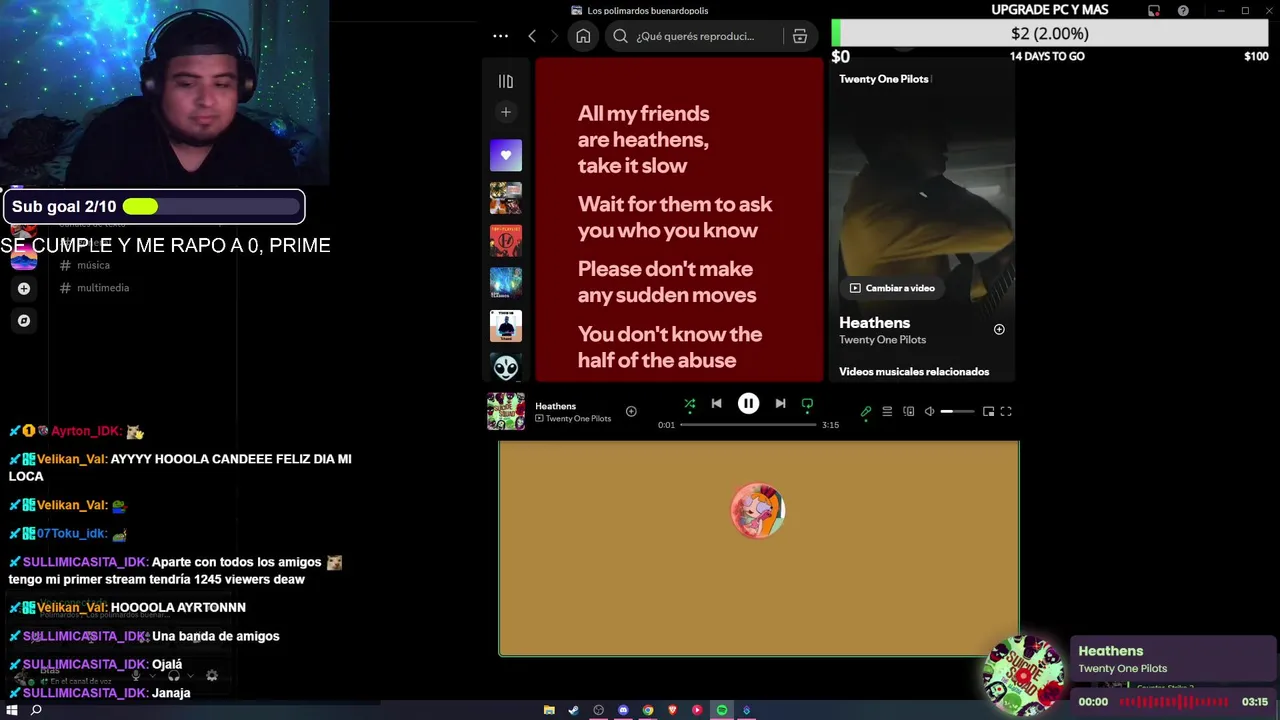Screen dimensions: 1280x720
Task: Go to Spotify Home
Action: coord(583,36)
